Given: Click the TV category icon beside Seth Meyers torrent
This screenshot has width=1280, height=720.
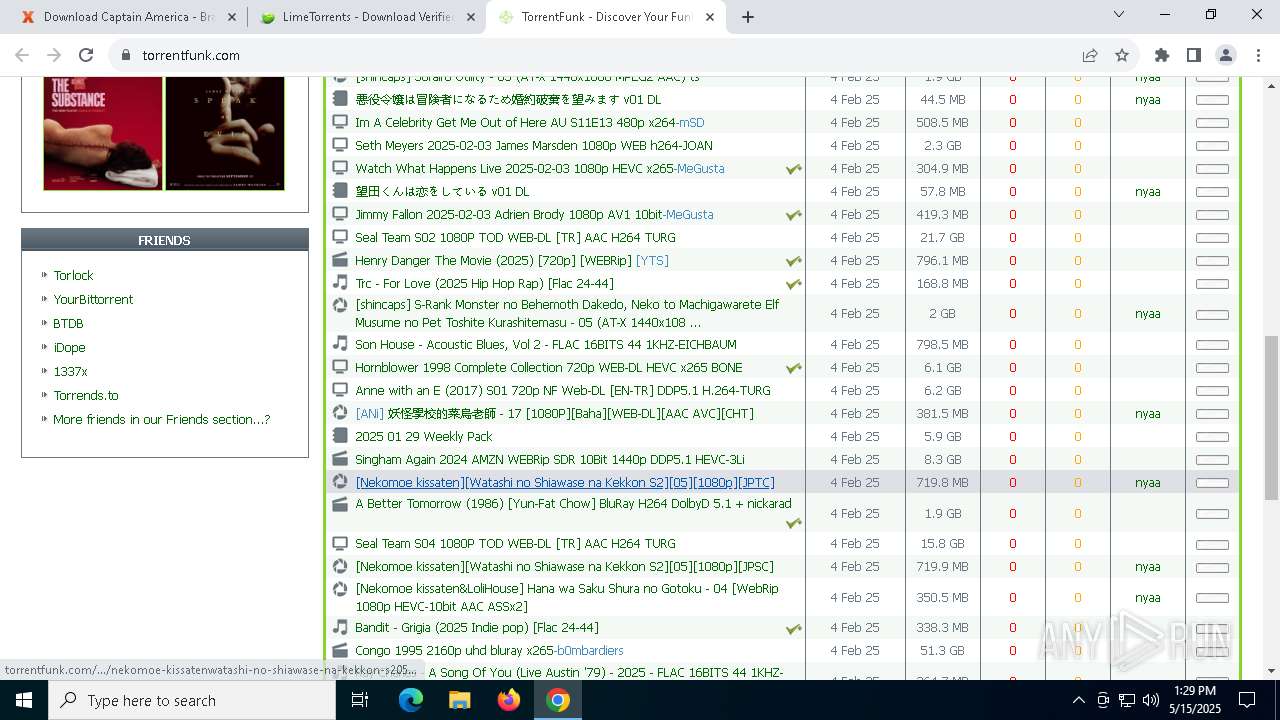Looking at the screenshot, I should [340, 145].
